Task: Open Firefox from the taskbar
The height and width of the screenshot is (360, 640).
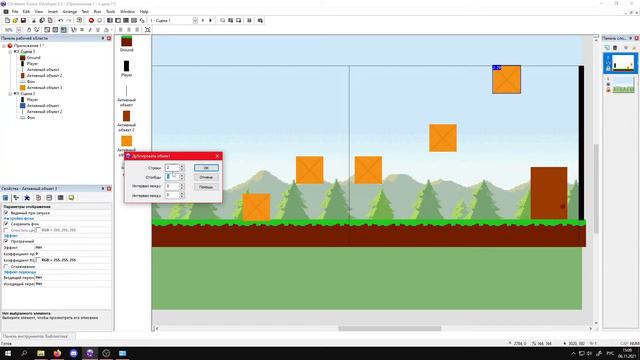Action: [x=57, y=353]
